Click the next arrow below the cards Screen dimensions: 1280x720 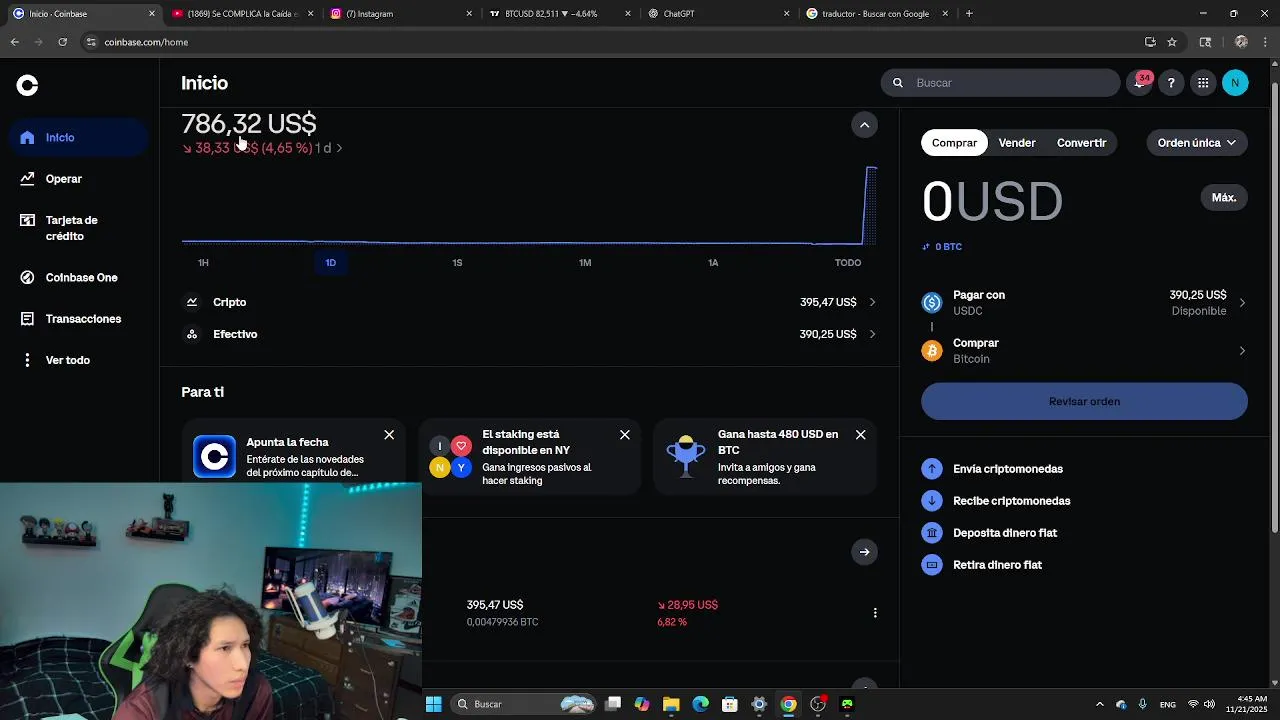[x=864, y=552]
